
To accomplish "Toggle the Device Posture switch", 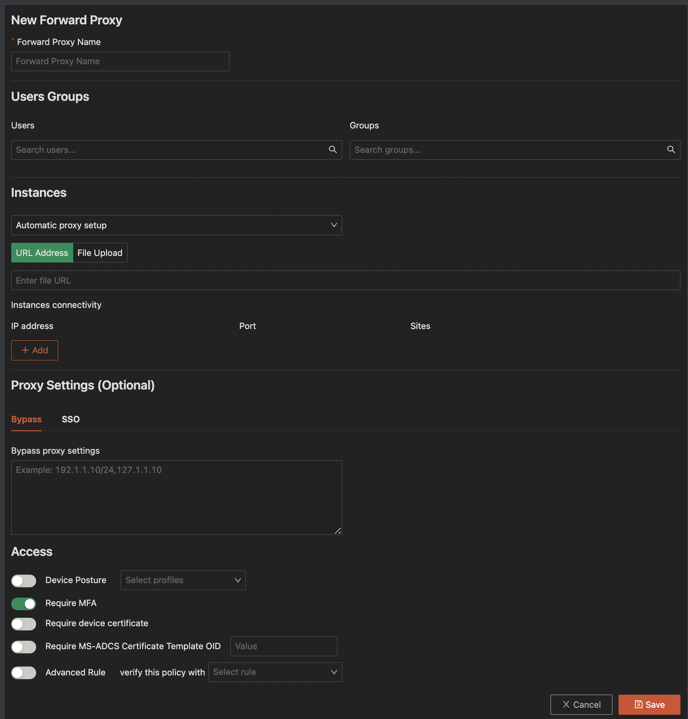I will 24,580.
